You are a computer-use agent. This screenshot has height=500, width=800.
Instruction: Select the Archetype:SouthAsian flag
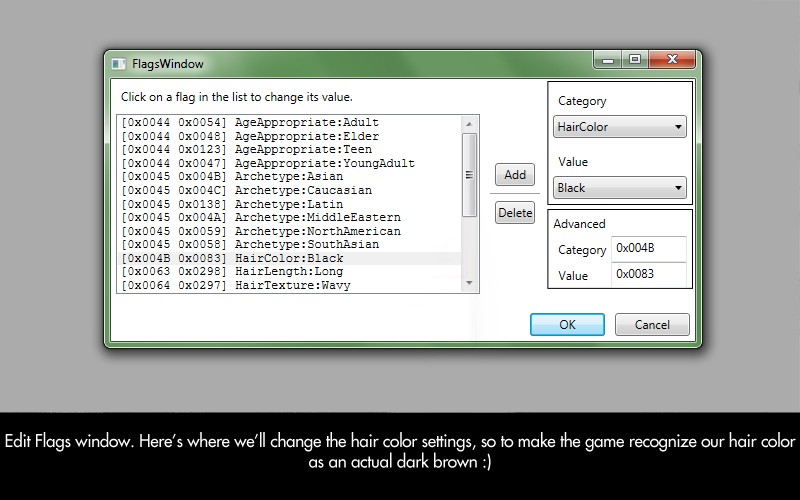(x=289, y=244)
